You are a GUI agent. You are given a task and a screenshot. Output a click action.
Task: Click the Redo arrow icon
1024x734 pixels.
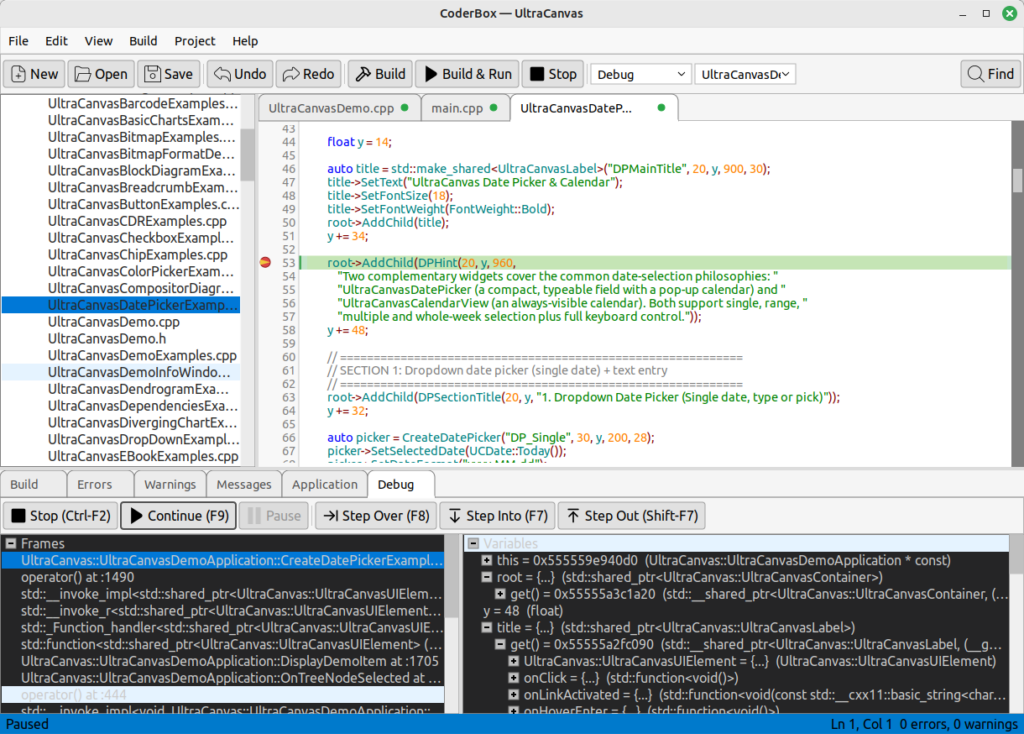point(291,74)
